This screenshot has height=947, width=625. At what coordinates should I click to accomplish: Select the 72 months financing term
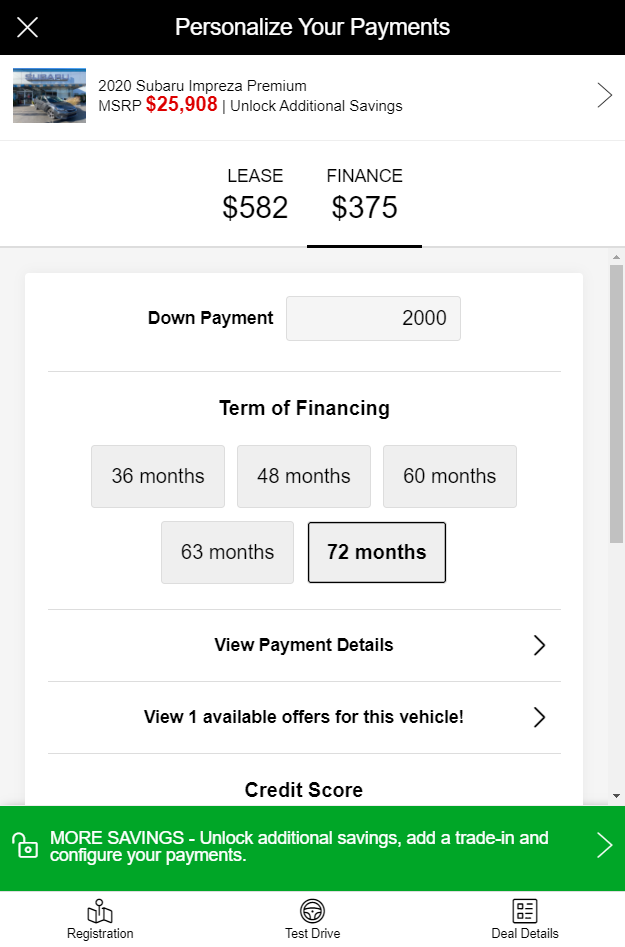377,553
